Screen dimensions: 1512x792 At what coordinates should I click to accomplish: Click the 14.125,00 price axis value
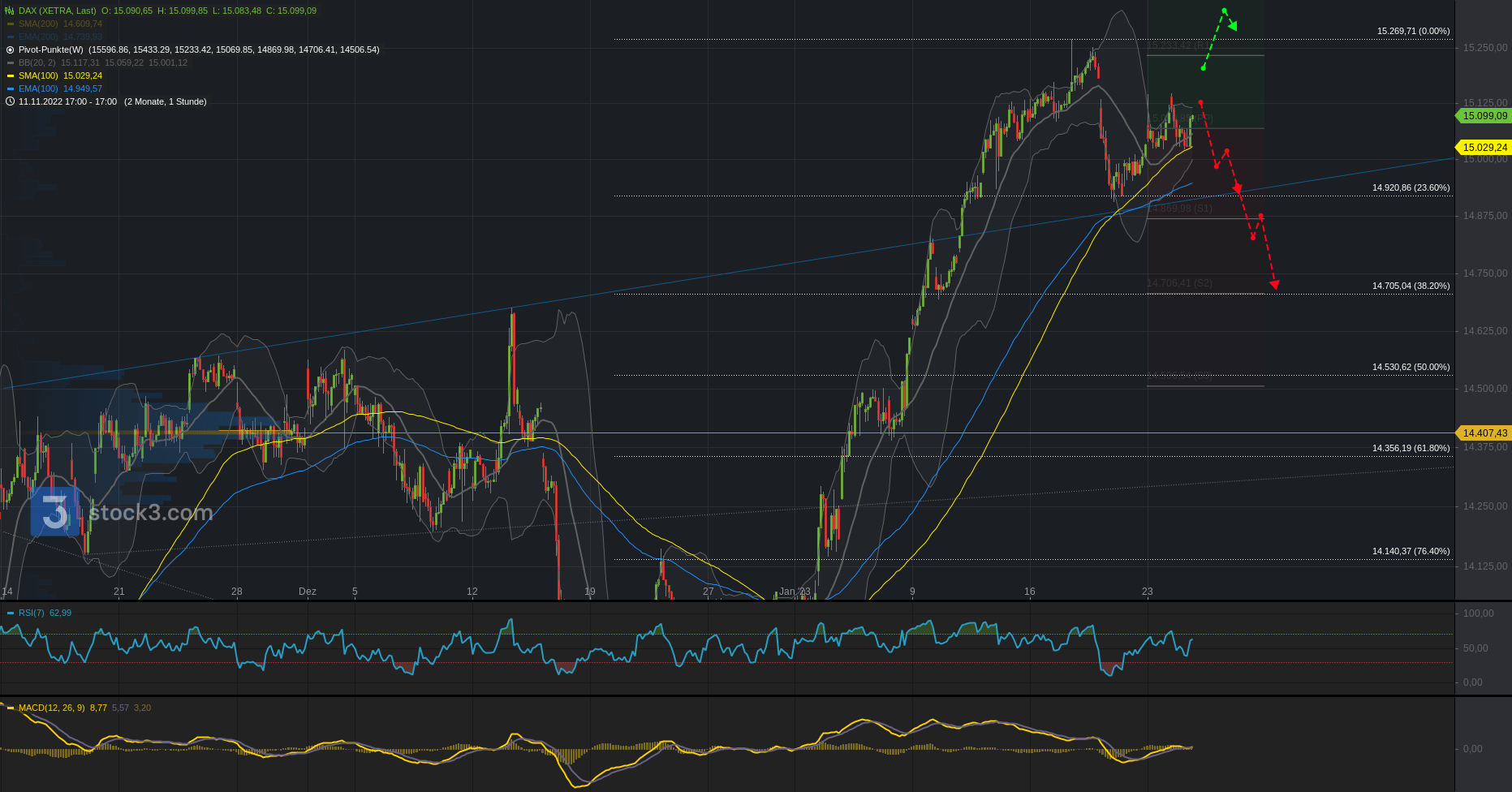click(1484, 566)
